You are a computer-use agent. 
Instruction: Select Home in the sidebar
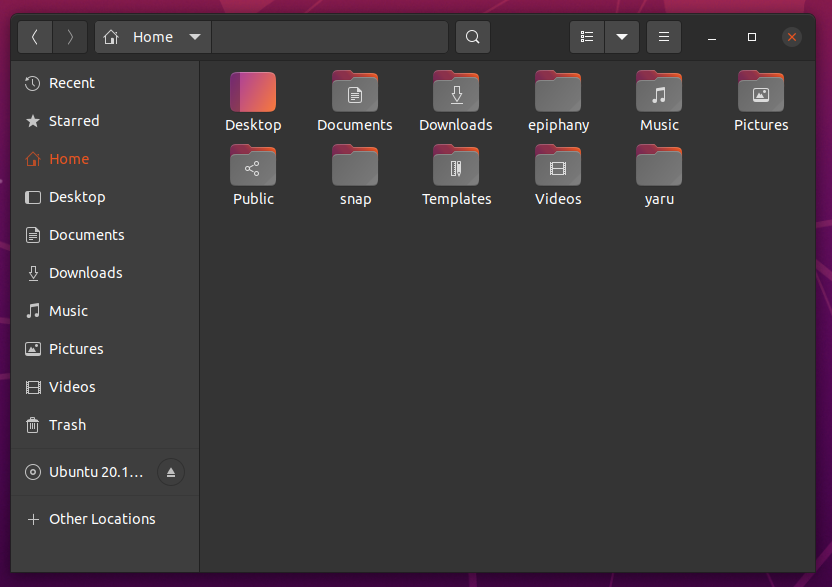105,159
